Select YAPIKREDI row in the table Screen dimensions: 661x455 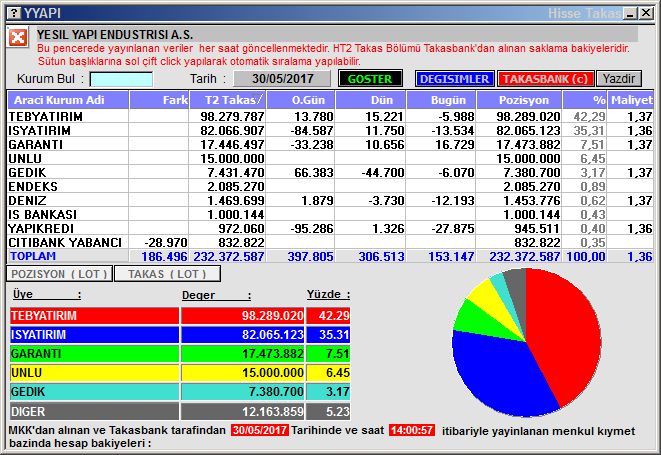(x=330, y=229)
